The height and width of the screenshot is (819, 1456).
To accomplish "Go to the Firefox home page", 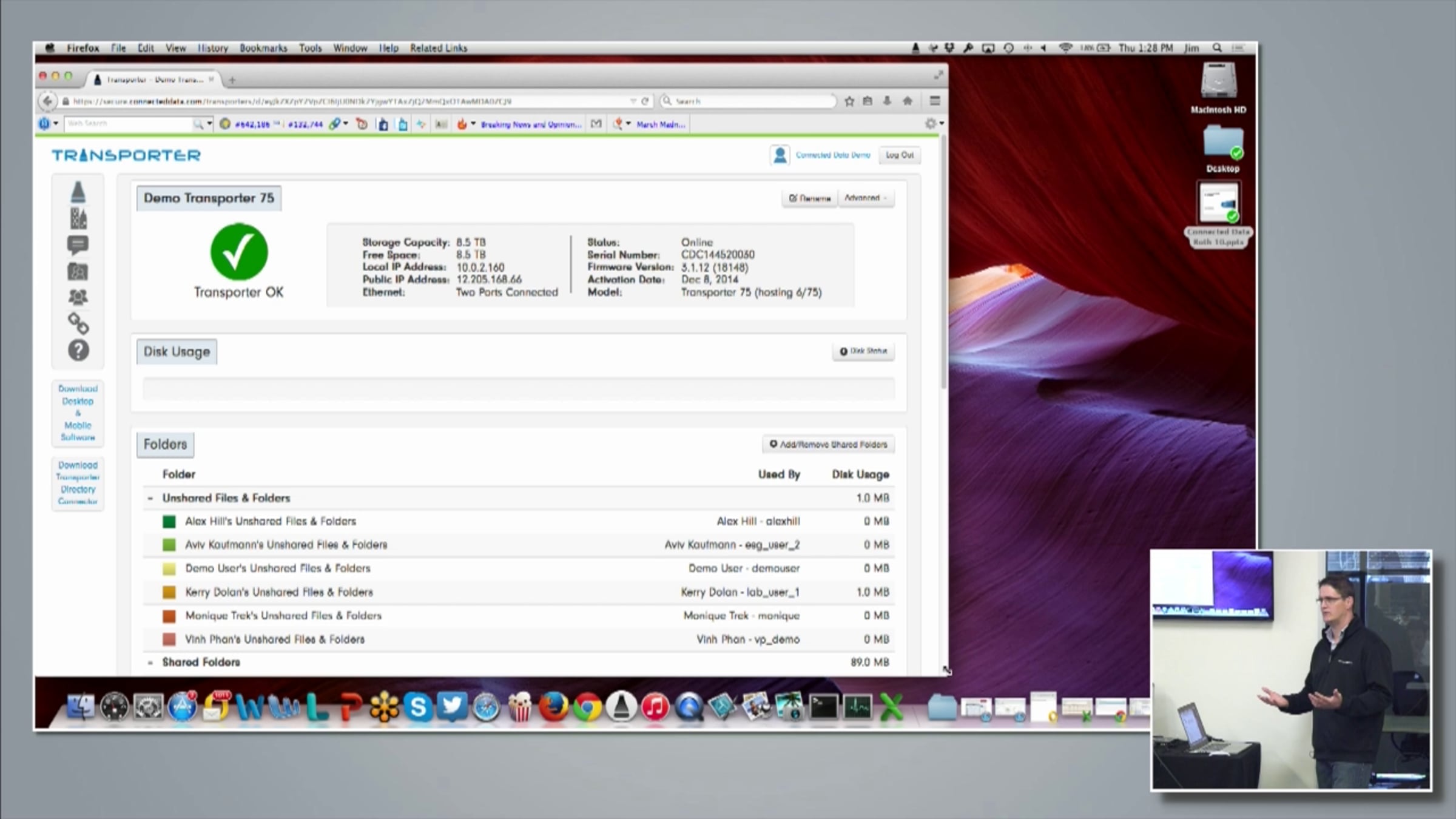I will click(908, 101).
